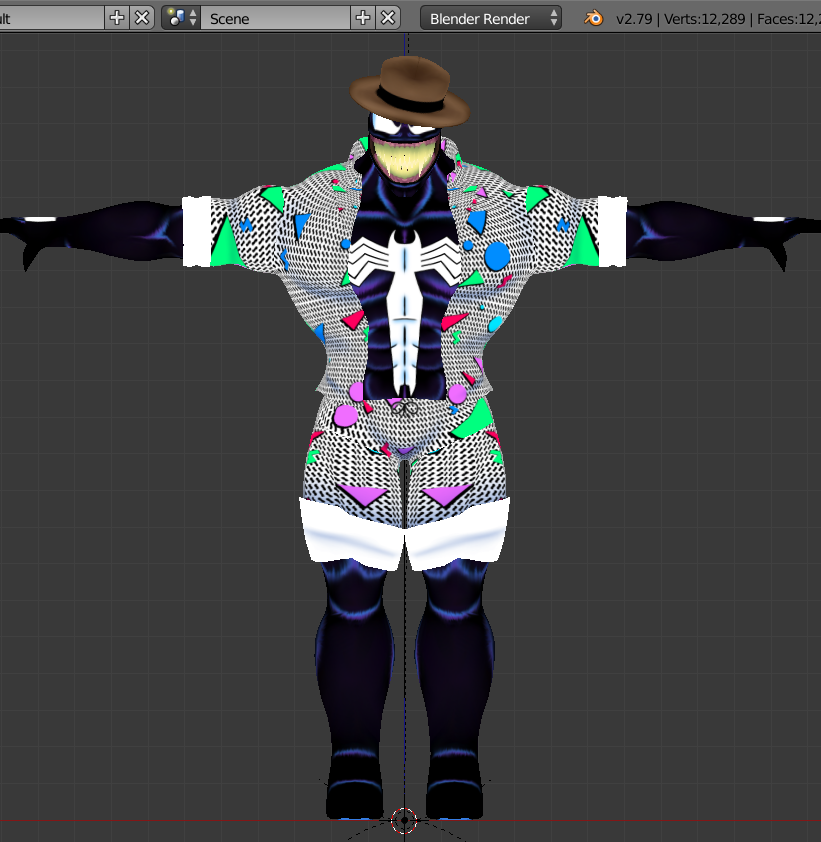Delete the current Scene
Viewport: 821px width, 842px height.
tap(388, 18)
